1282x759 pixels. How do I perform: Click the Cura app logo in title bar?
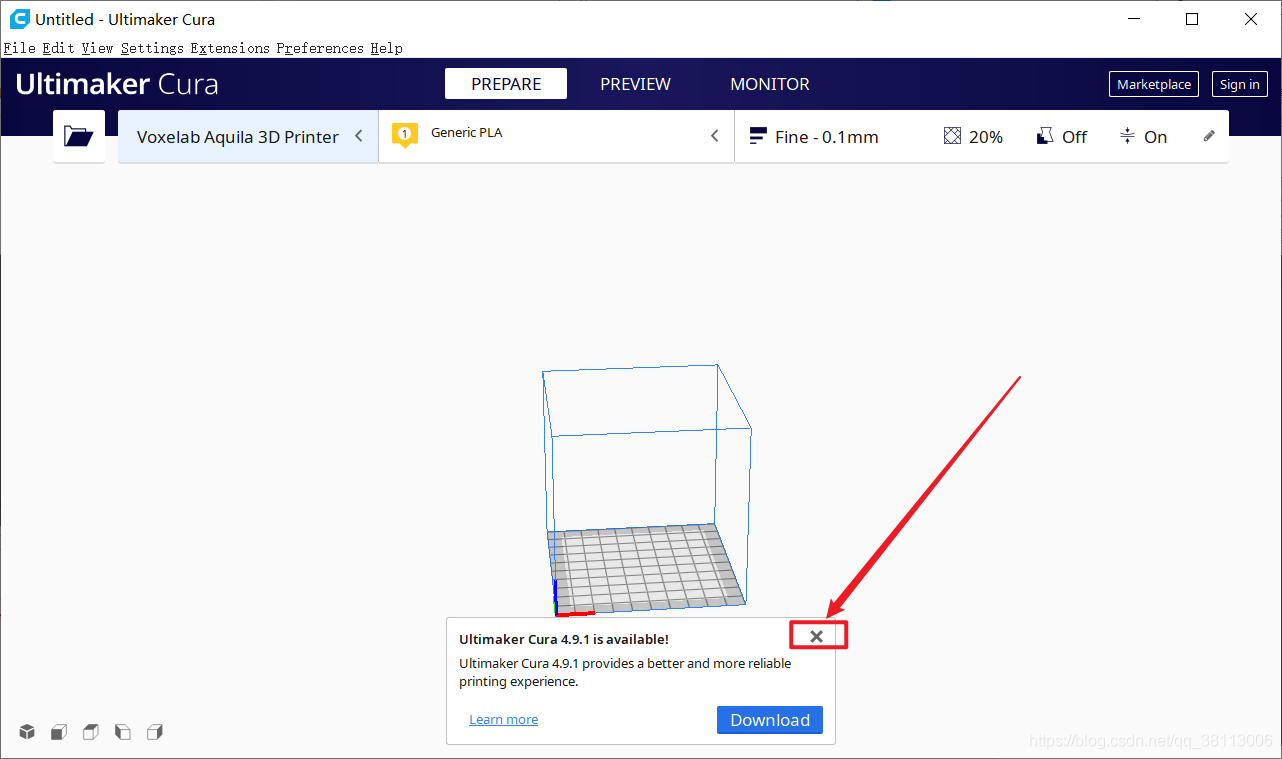[19, 19]
